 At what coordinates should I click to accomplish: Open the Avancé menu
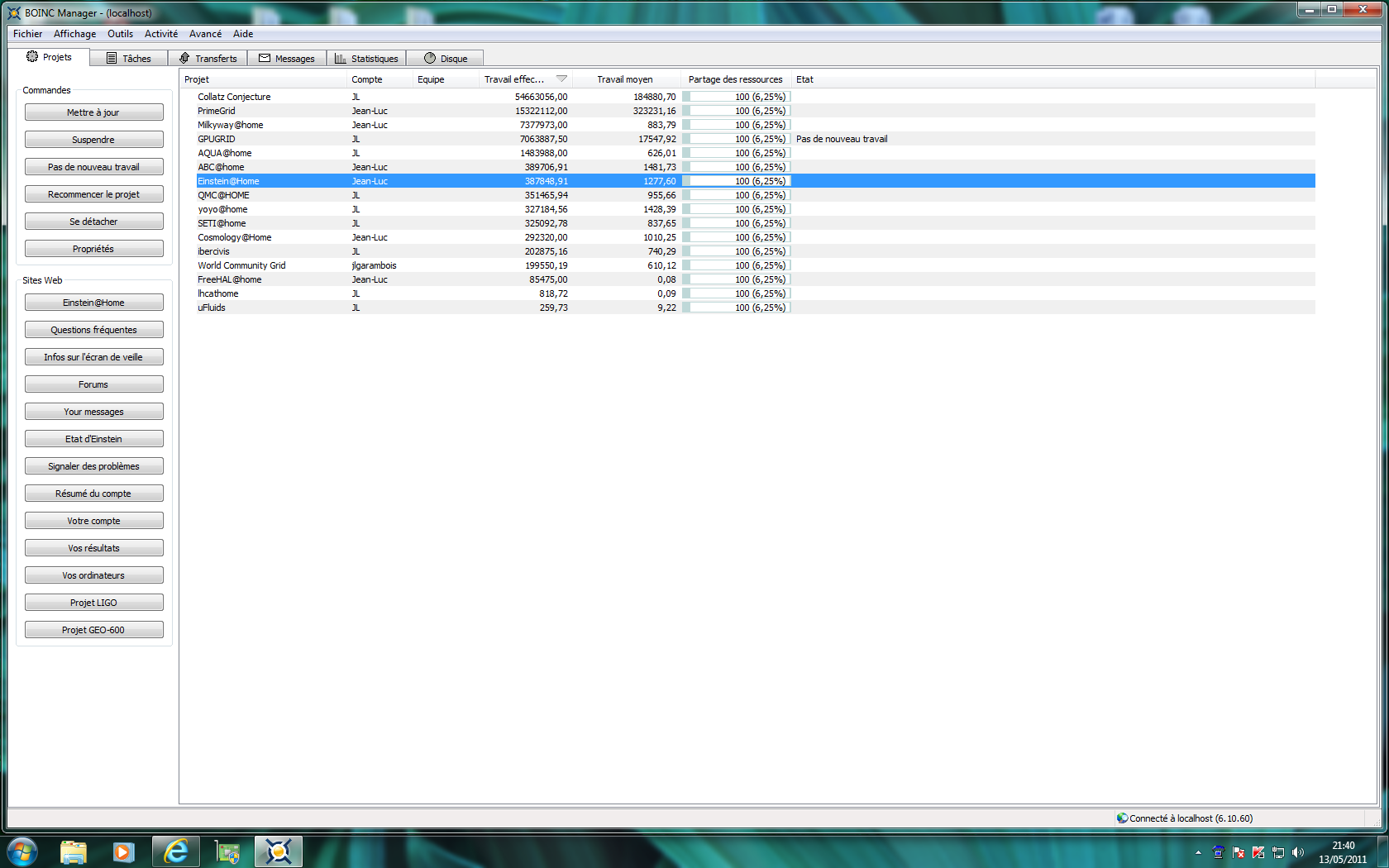coord(205,34)
